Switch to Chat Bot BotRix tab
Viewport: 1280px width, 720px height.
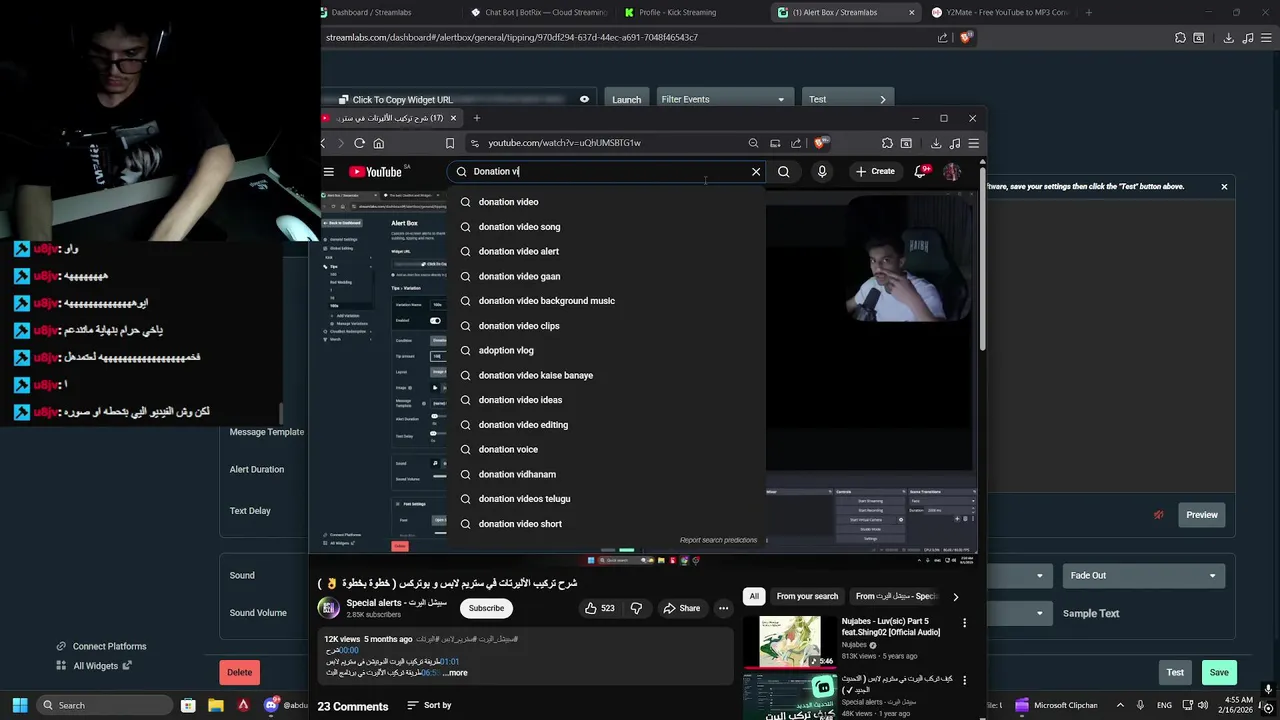click(538, 13)
